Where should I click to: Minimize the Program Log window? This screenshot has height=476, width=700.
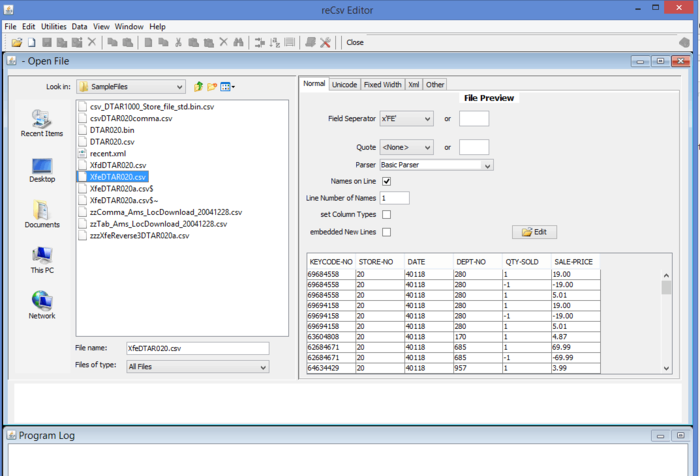(x=660, y=435)
